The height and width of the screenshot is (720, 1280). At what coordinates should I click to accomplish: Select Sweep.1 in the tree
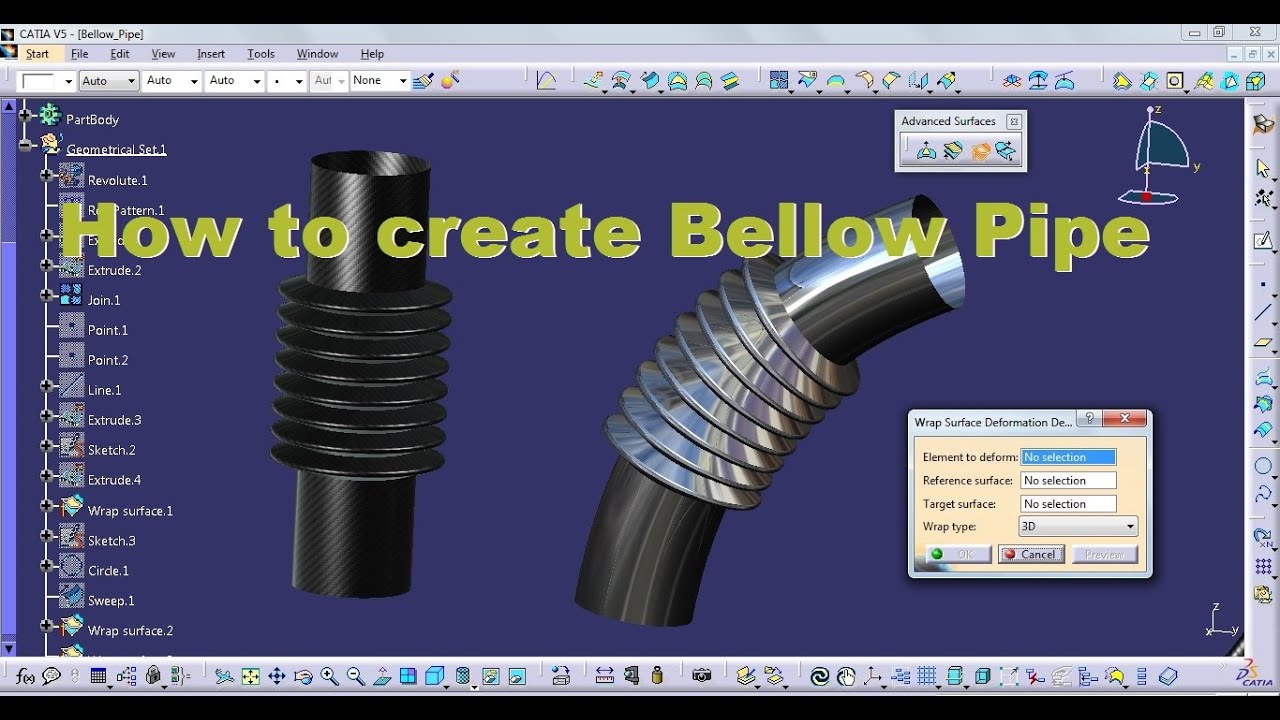[x=111, y=601]
